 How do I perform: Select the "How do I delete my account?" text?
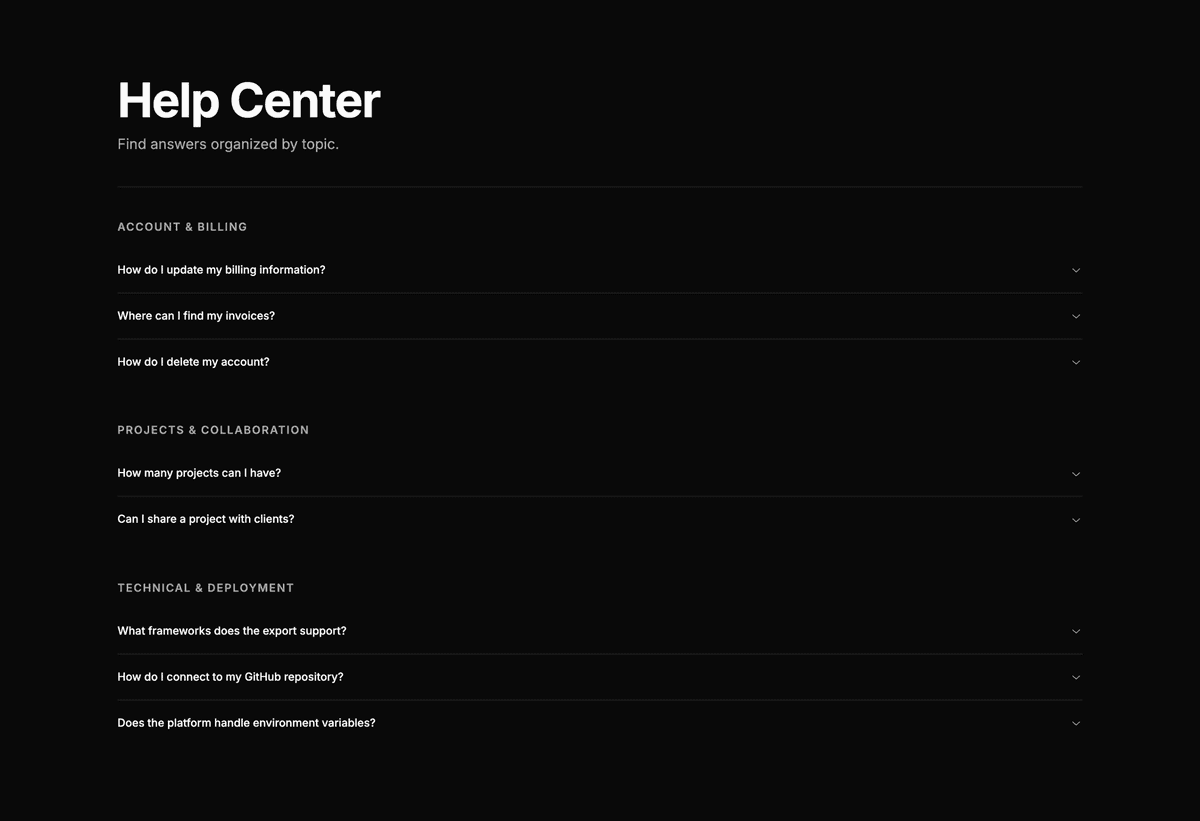click(193, 362)
